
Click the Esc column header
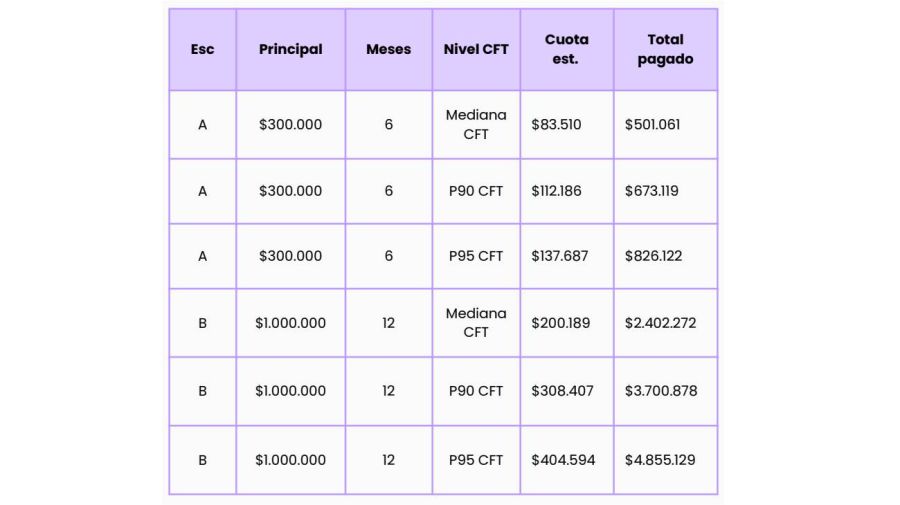point(202,49)
